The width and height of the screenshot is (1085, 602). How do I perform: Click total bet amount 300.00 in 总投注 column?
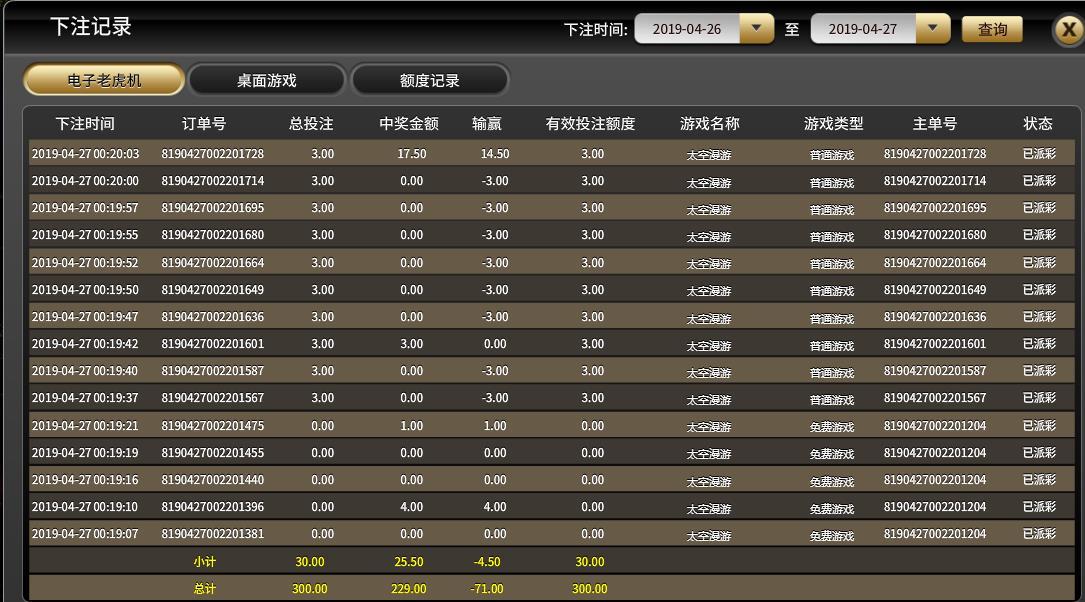[309, 589]
